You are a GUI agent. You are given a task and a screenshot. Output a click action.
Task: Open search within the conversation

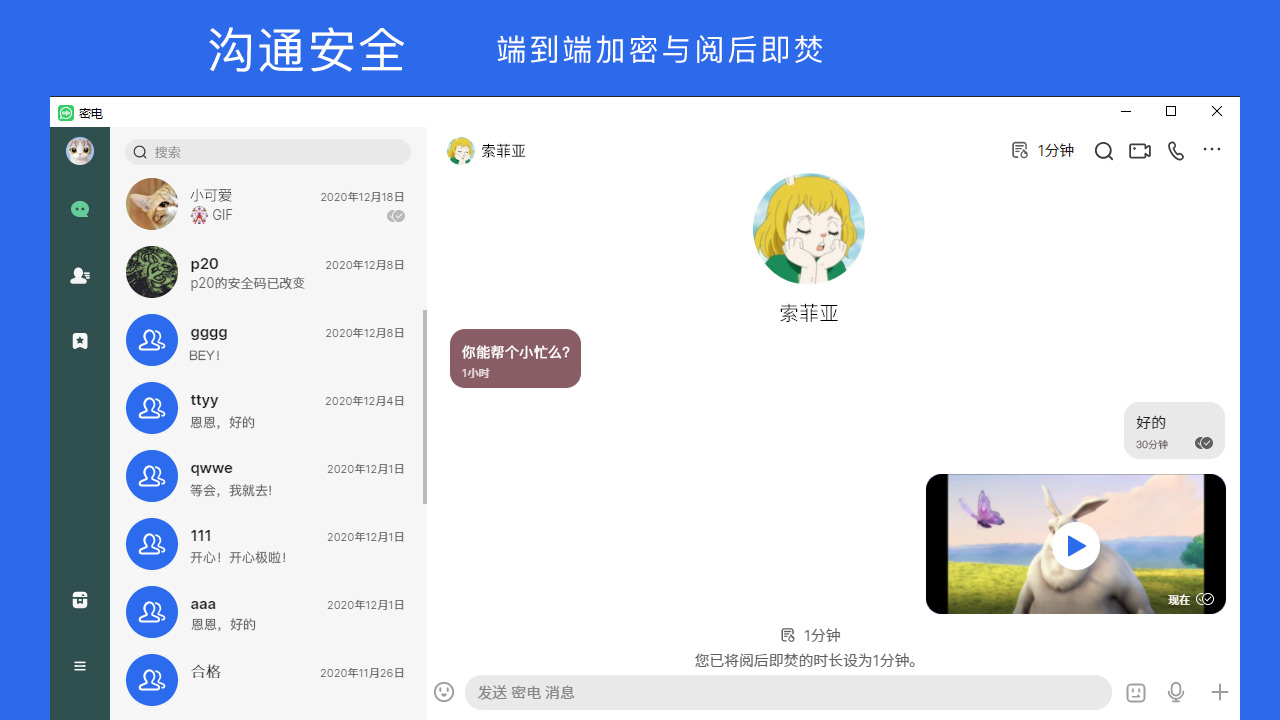tap(1103, 150)
